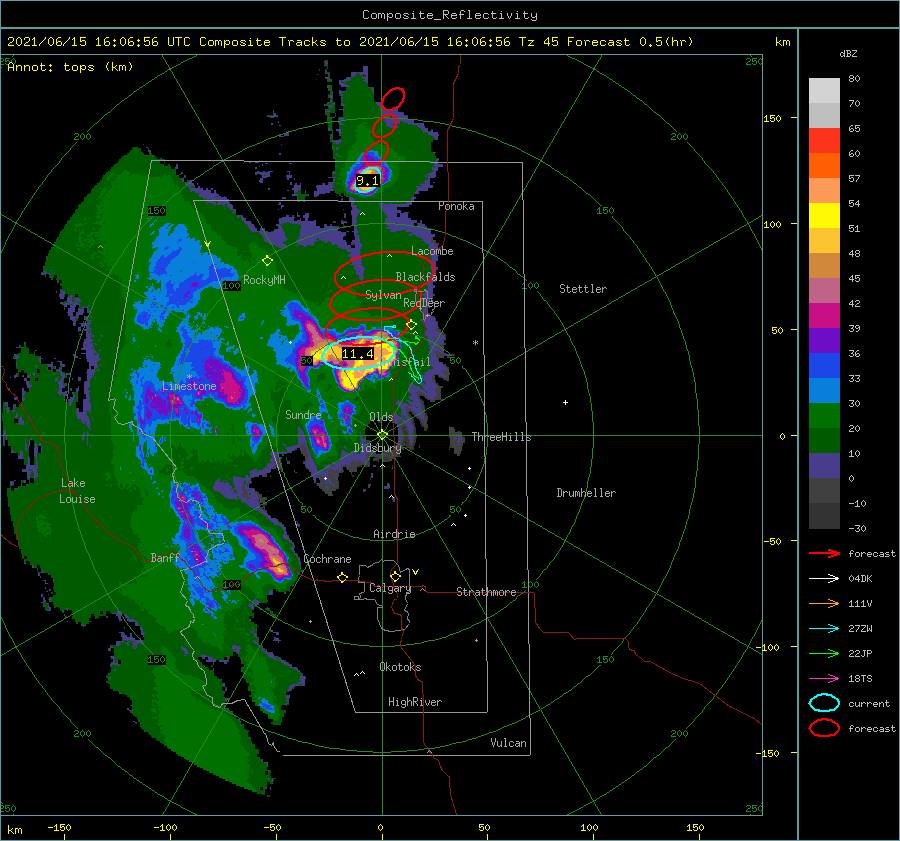Click the dBZ legend heading
This screenshot has height=841, width=900.
(848, 53)
